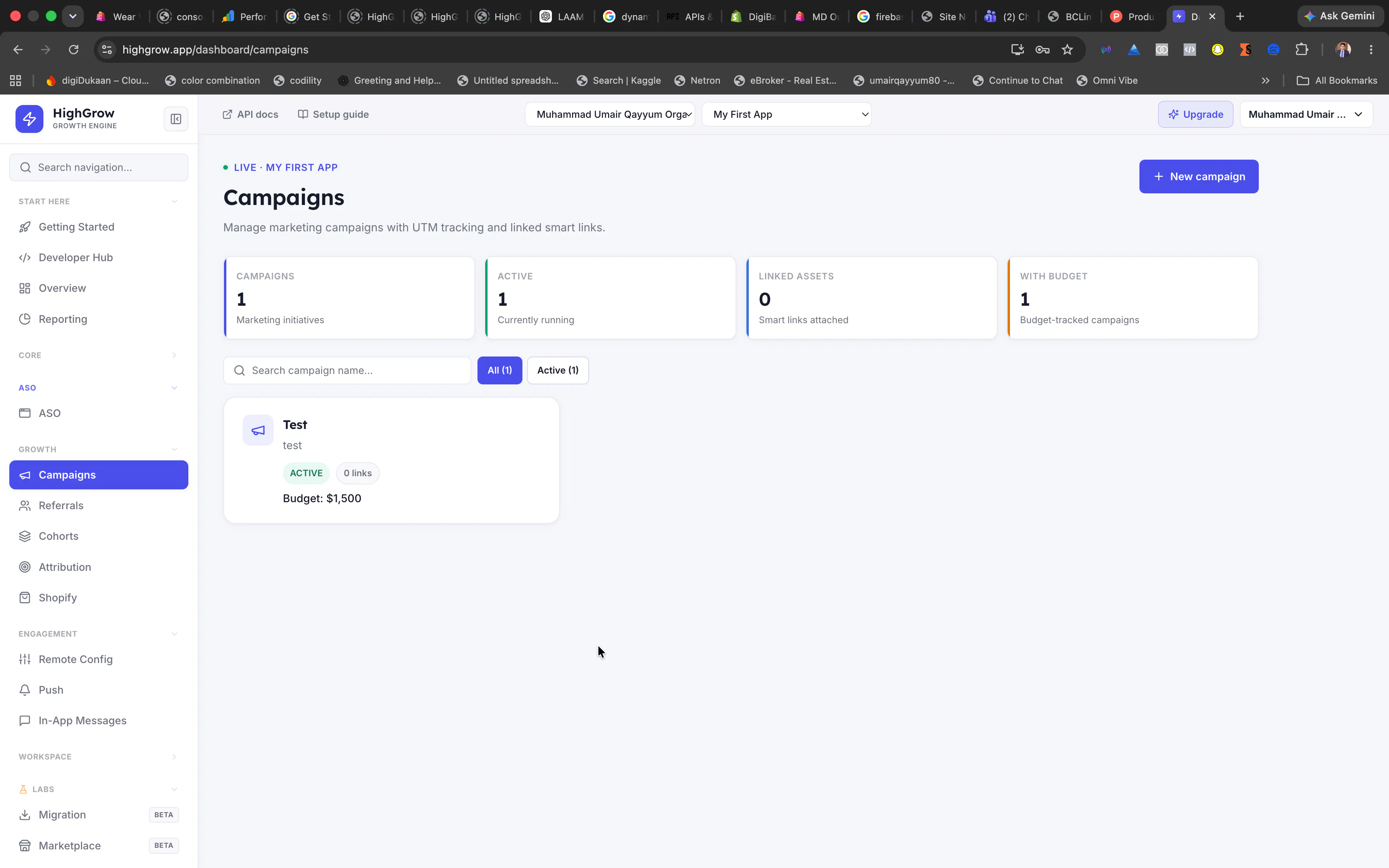Click the Ask Gemini button

pos(1340,16)
